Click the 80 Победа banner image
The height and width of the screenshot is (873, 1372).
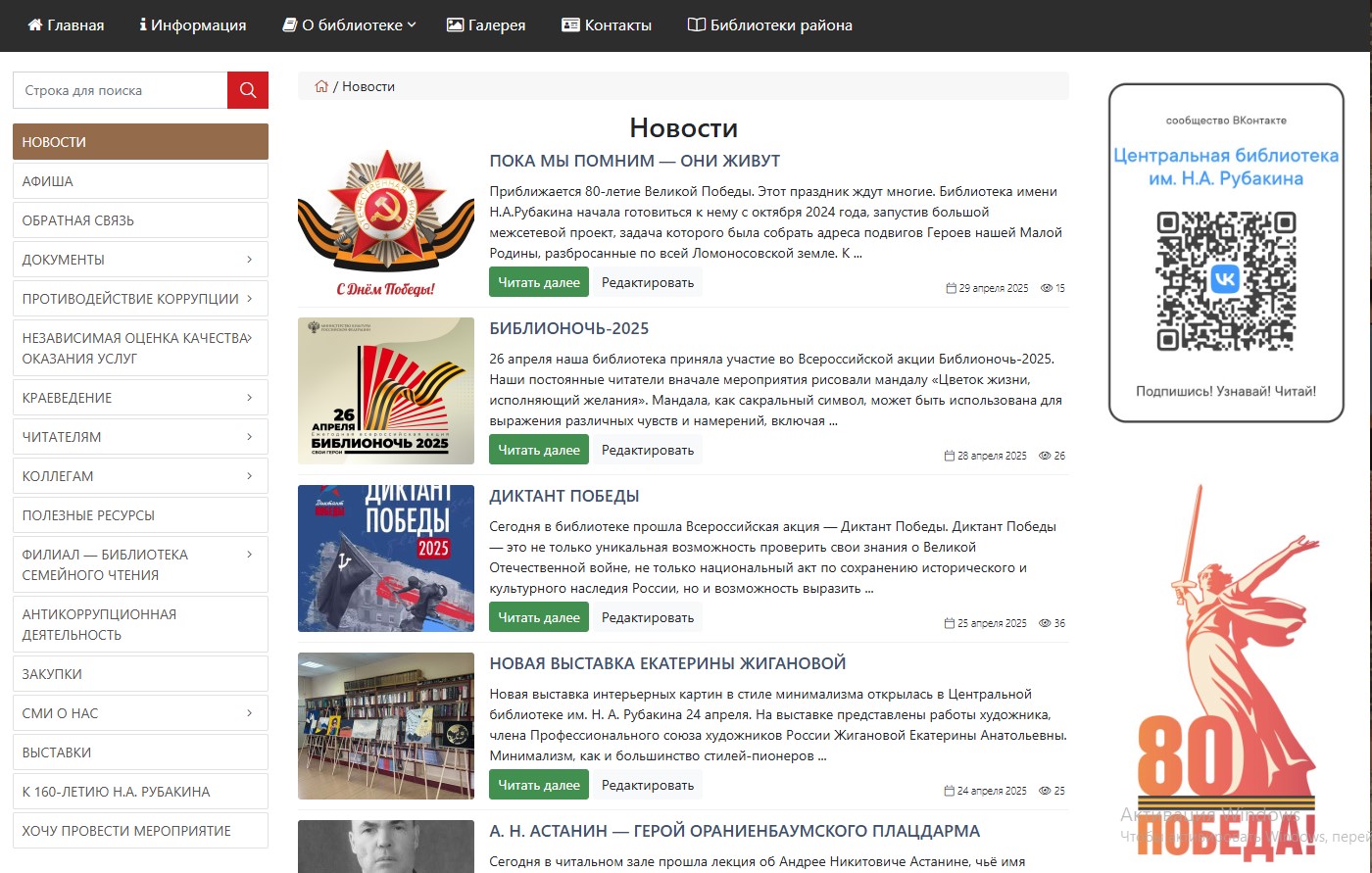[1226, 673]
